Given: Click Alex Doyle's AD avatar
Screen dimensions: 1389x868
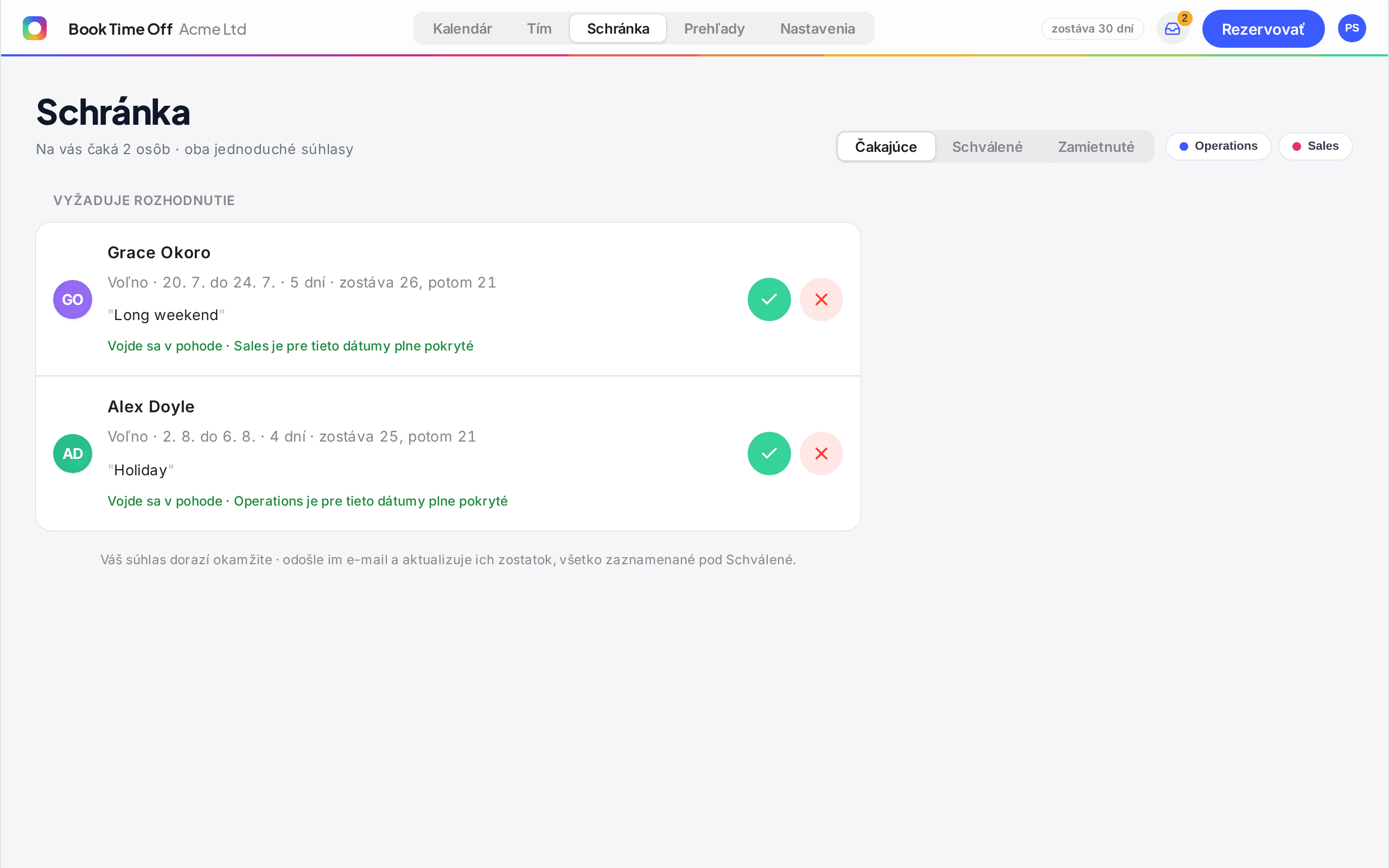Looking at the screenshot, I should [73, 454].
